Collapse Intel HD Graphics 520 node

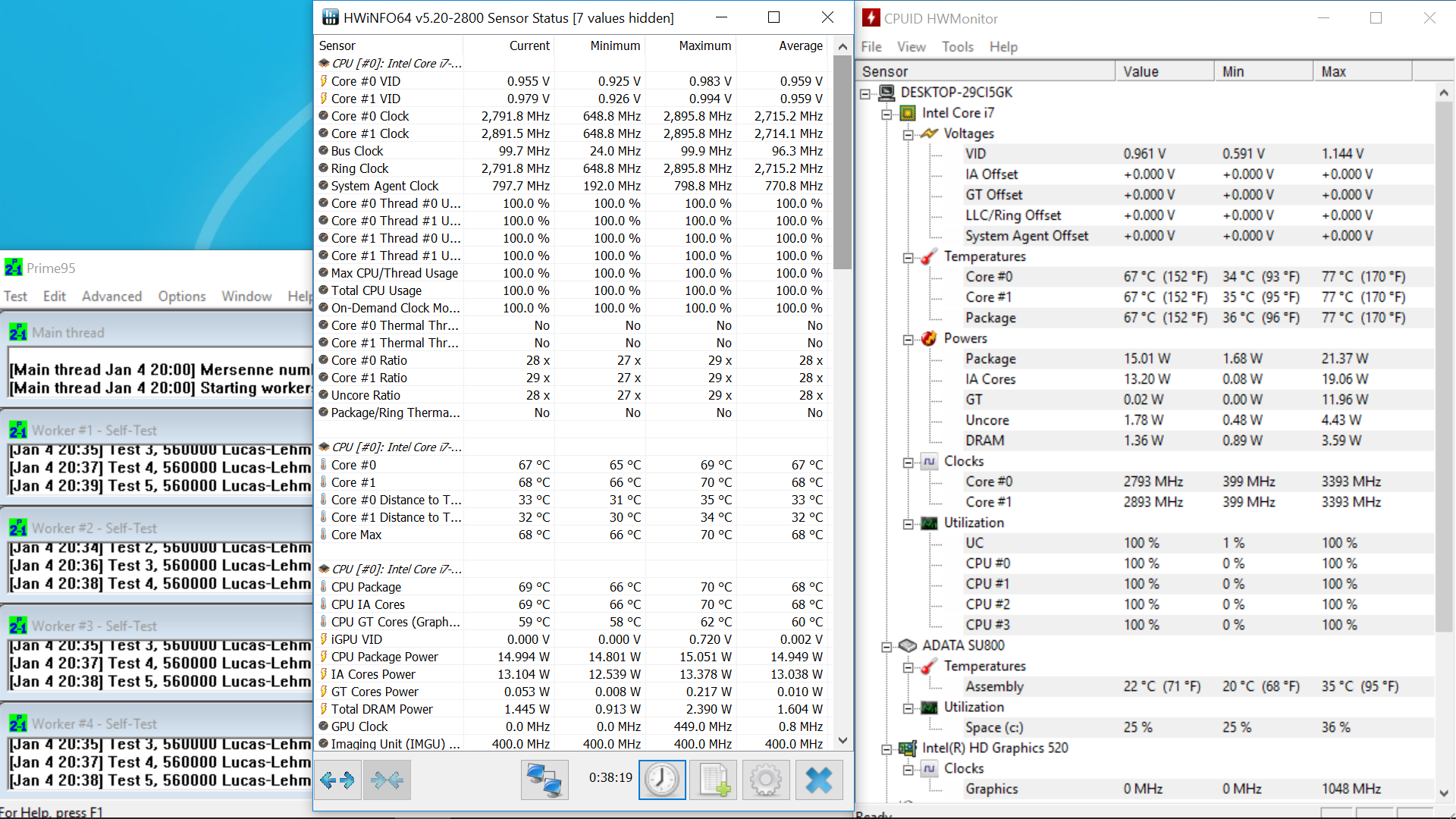click(886, 749)
